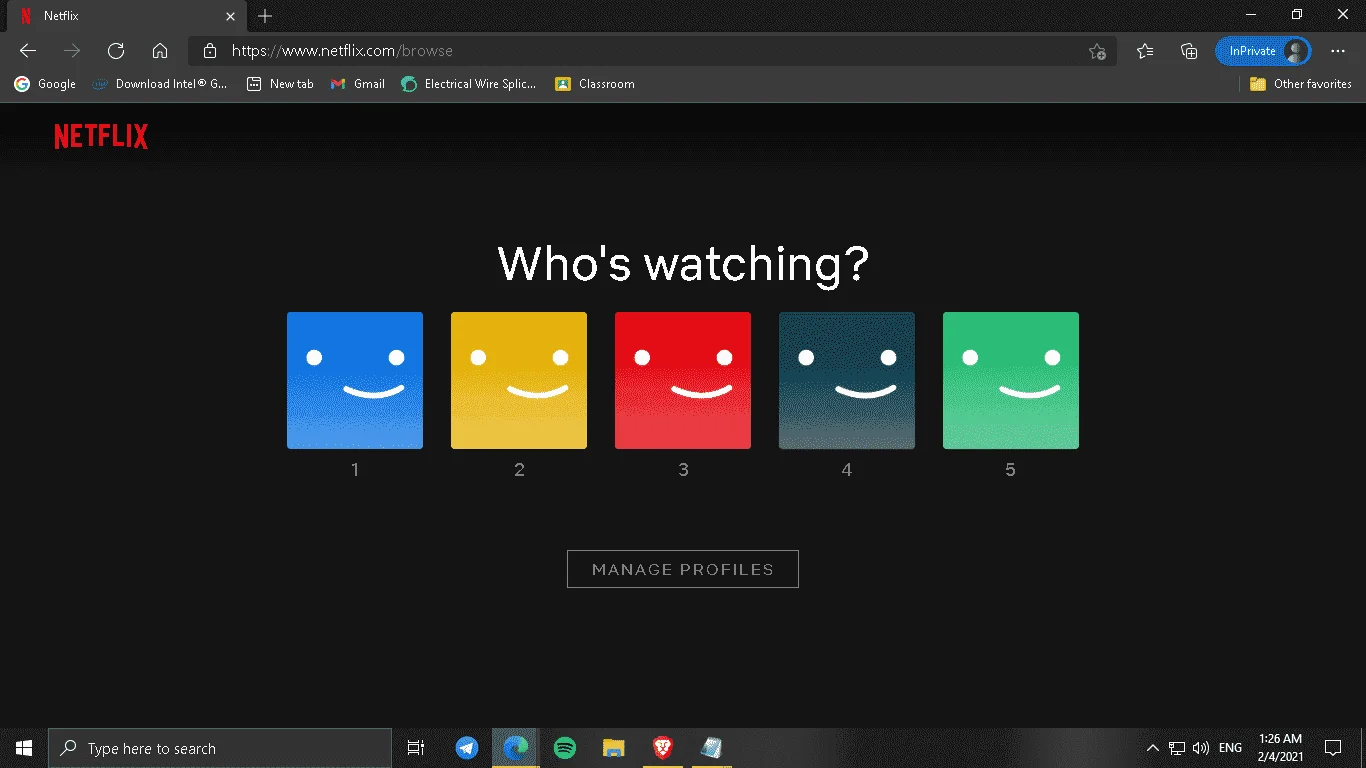Viewport: 1366px width, 768px height.
Task: Click the browser forward arrow
Action: (x=72, y=51)
